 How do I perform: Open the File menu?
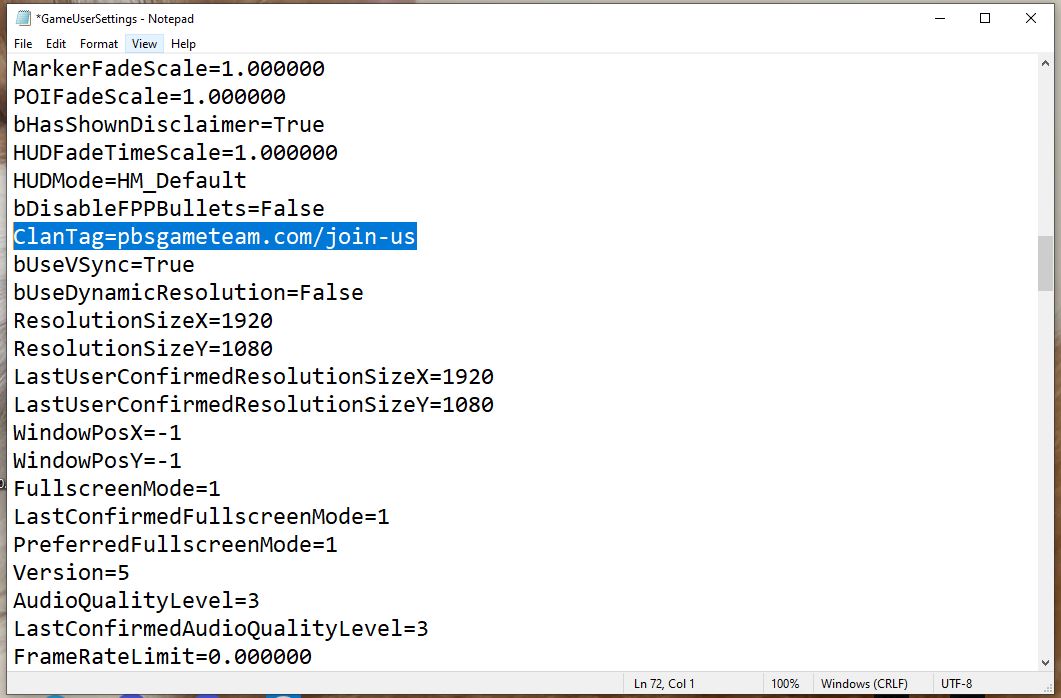(23, 44)
